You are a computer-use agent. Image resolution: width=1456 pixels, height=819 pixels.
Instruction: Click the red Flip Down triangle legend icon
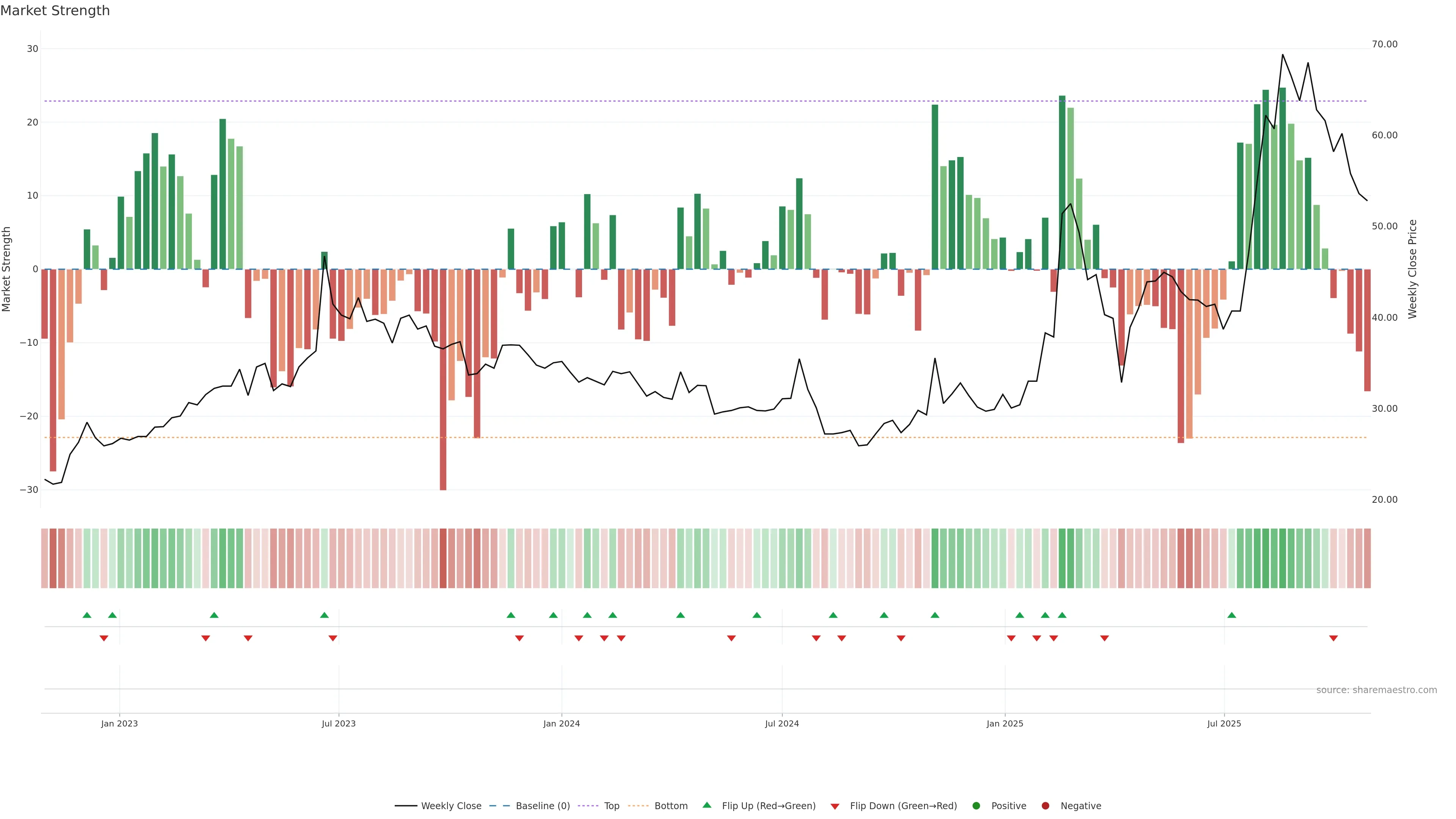(x=835, y=806)
